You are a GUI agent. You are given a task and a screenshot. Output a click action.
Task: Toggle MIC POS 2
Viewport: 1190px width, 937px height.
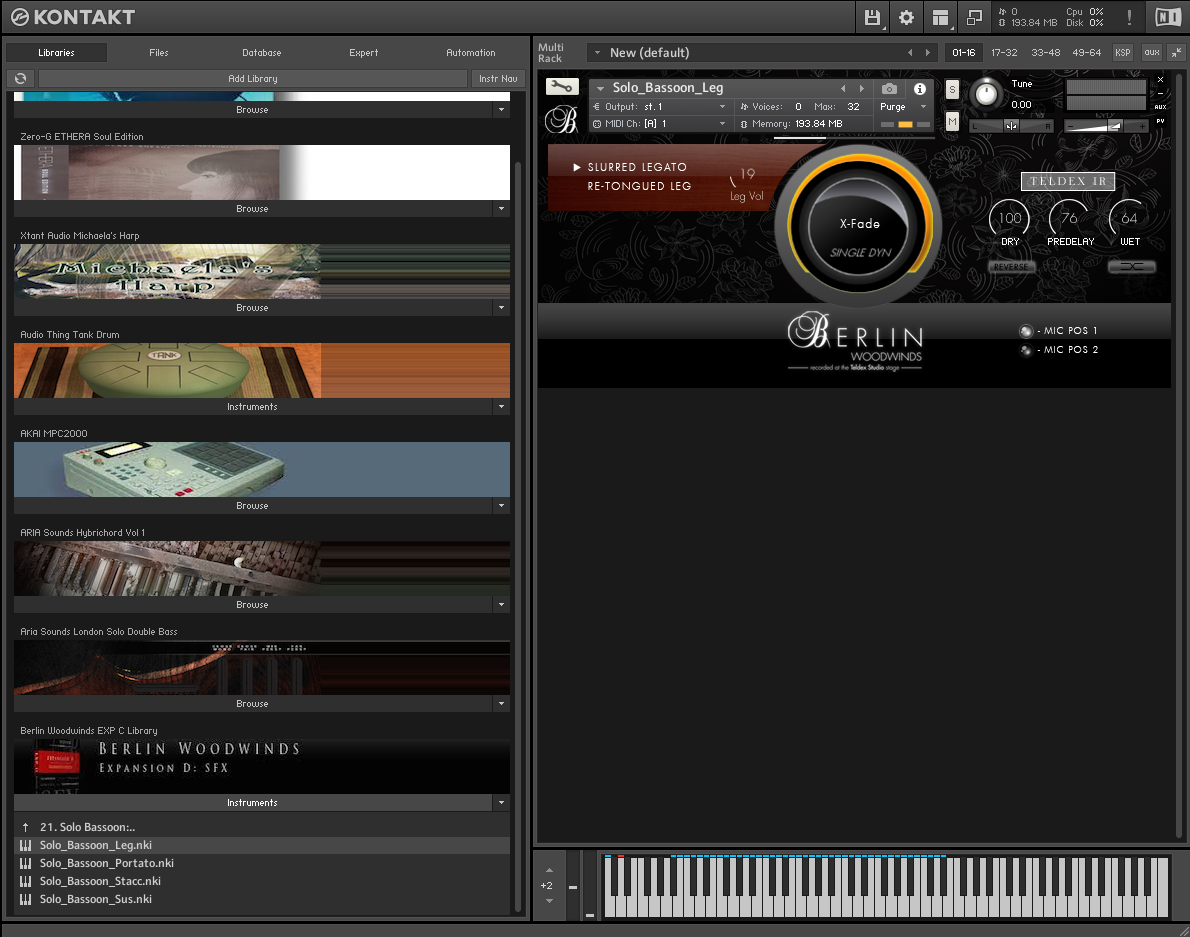tap(1026, 350)
